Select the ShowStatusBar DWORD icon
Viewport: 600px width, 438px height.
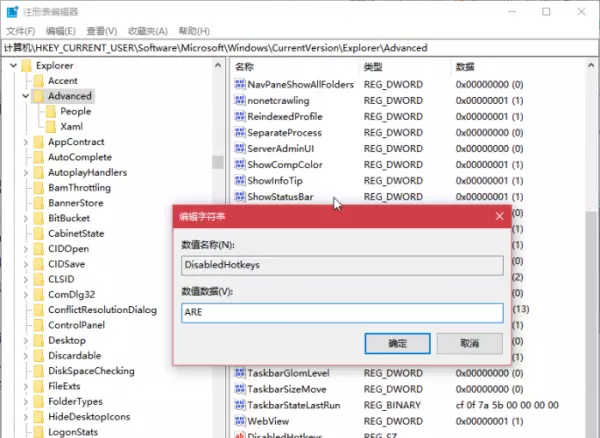(240, 196)
